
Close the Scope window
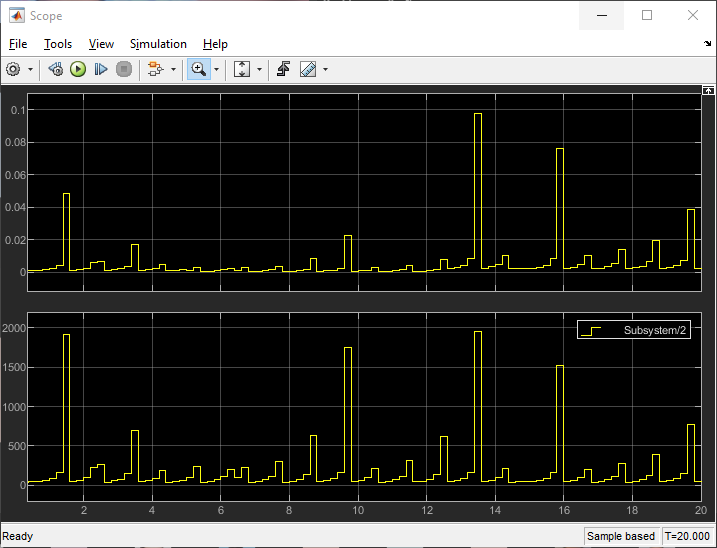693,16
